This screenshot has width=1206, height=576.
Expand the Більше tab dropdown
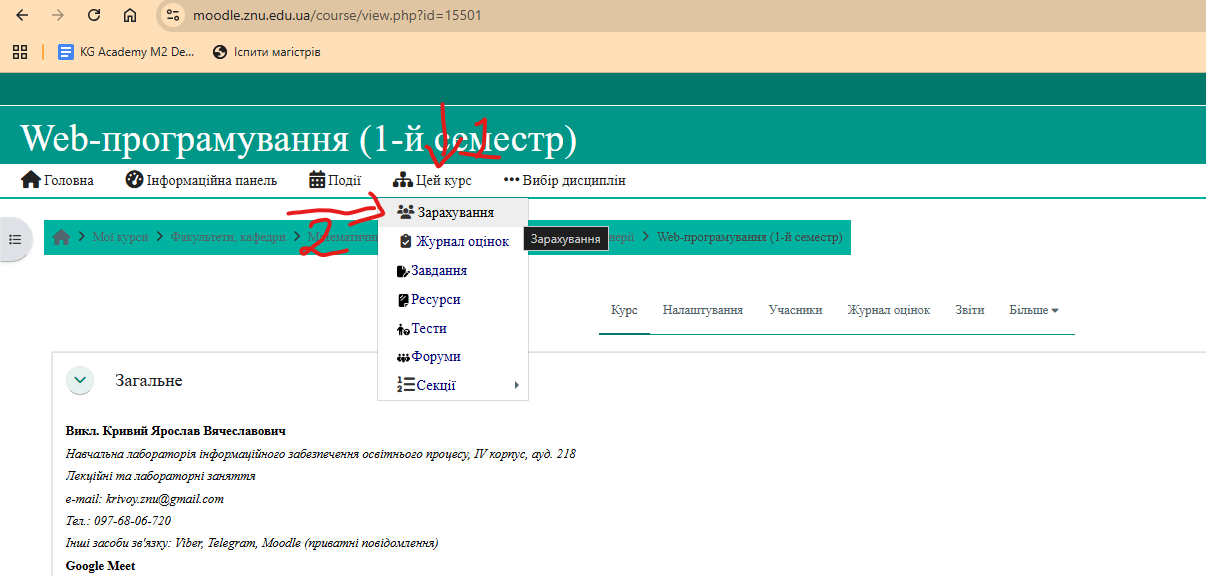[1034, 310]
